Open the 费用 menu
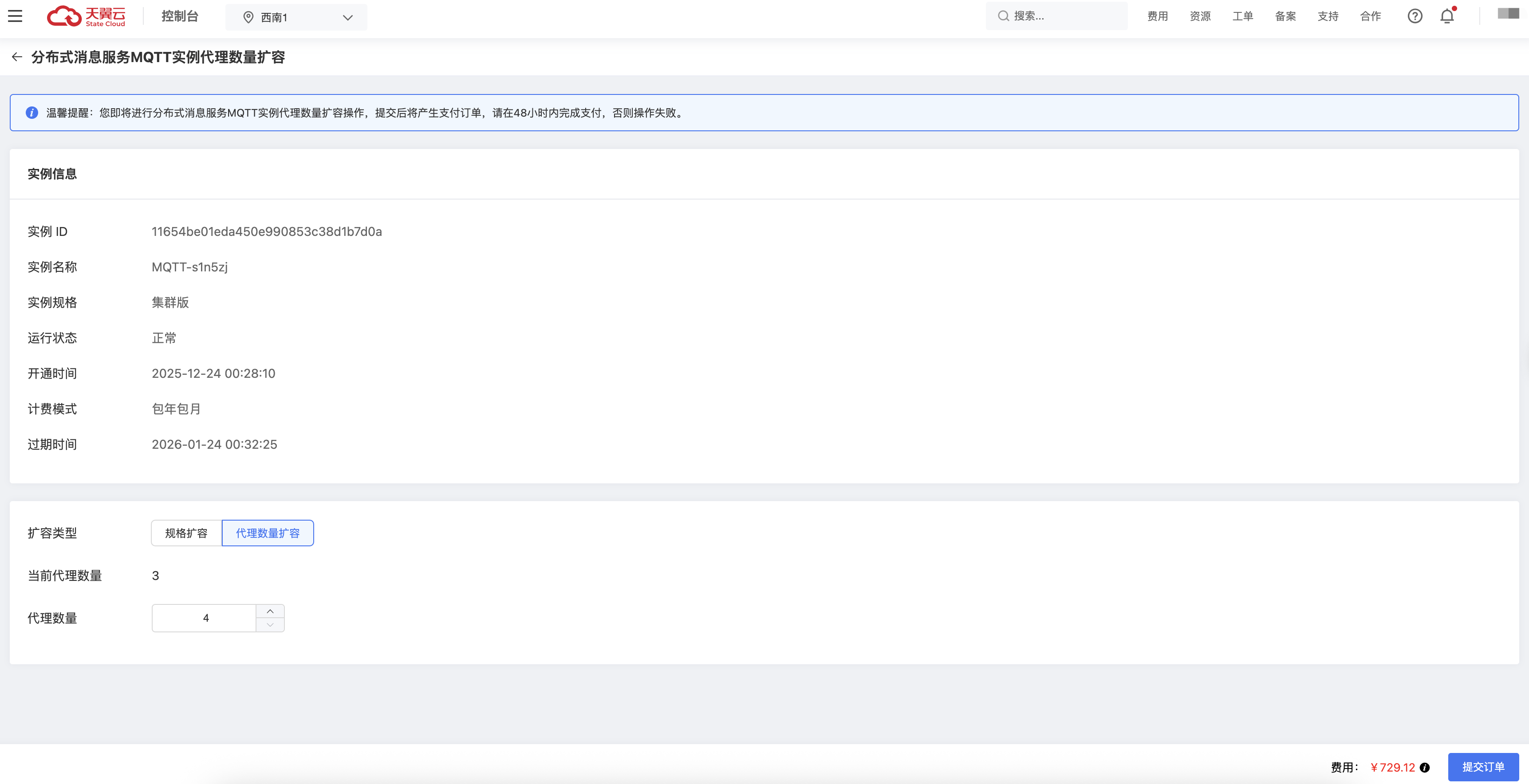 [x=1157, y=16]
